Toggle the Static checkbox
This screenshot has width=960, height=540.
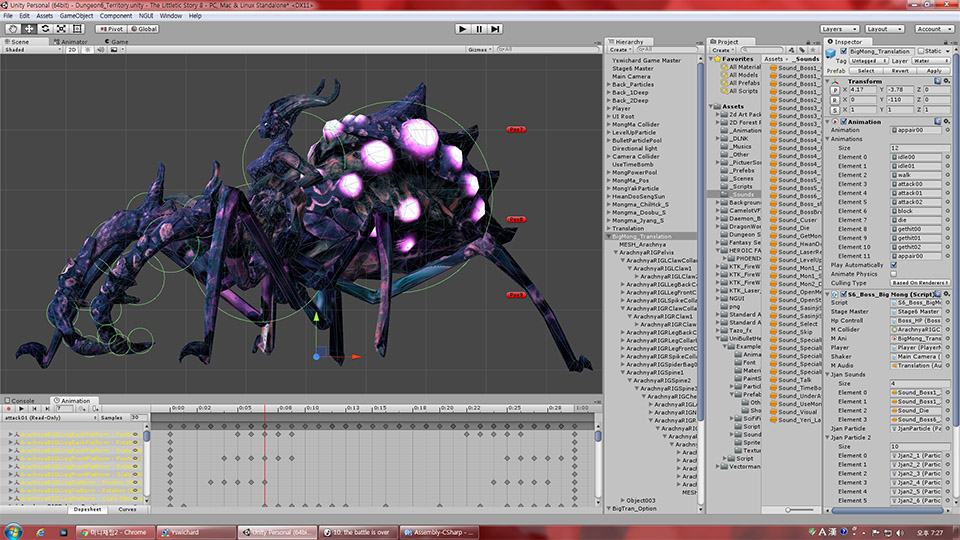tap(921, 51)
